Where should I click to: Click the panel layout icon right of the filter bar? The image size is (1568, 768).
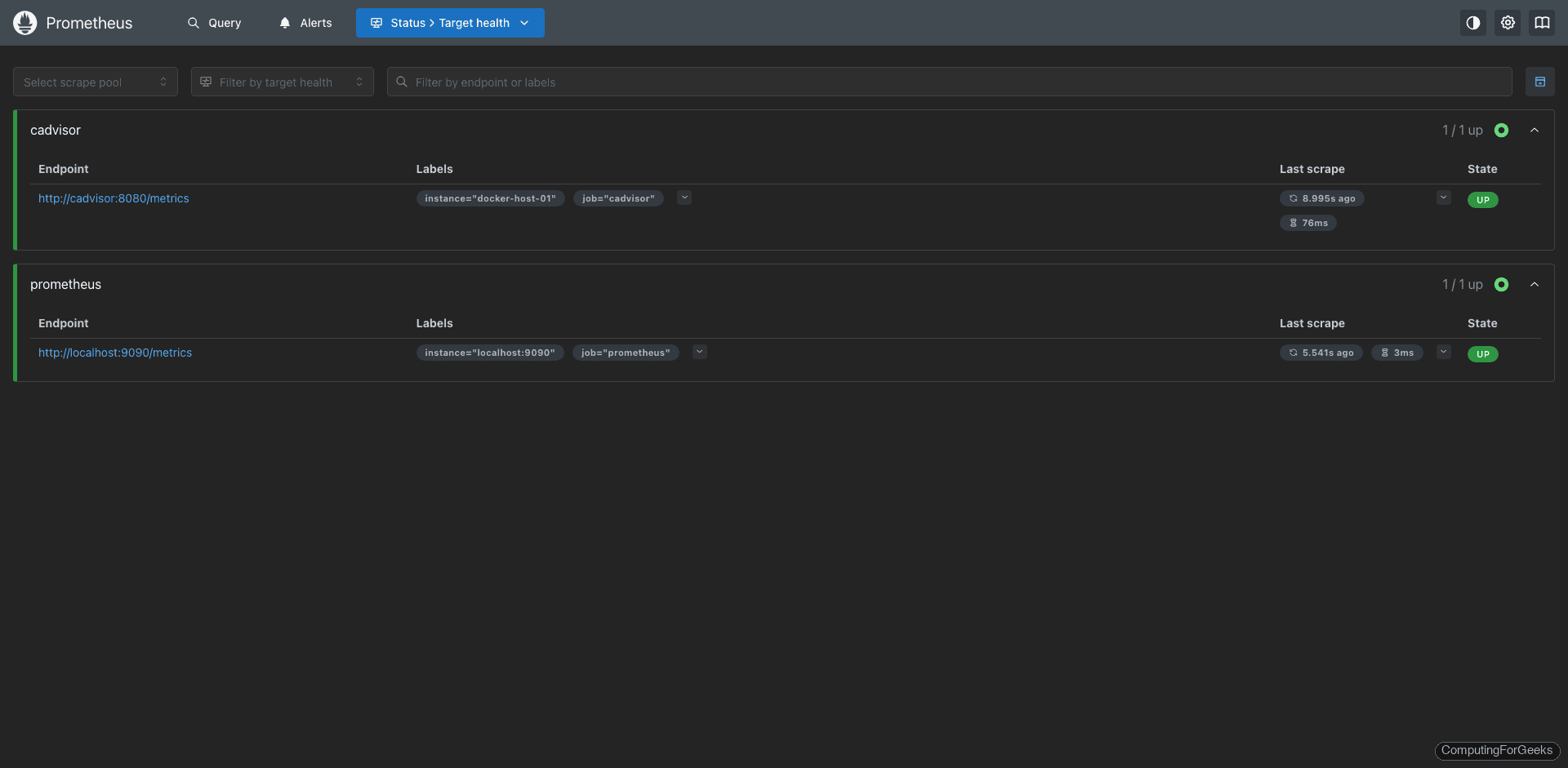1540,82
